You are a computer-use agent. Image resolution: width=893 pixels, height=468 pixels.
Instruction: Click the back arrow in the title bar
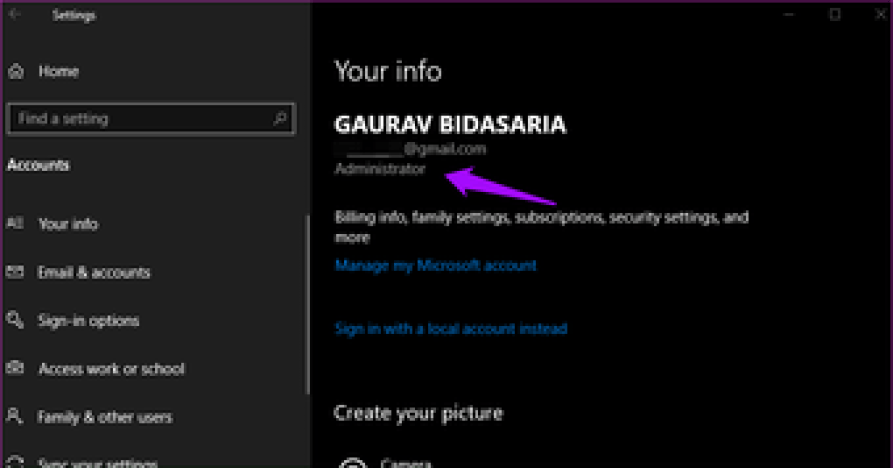point(15,15)
